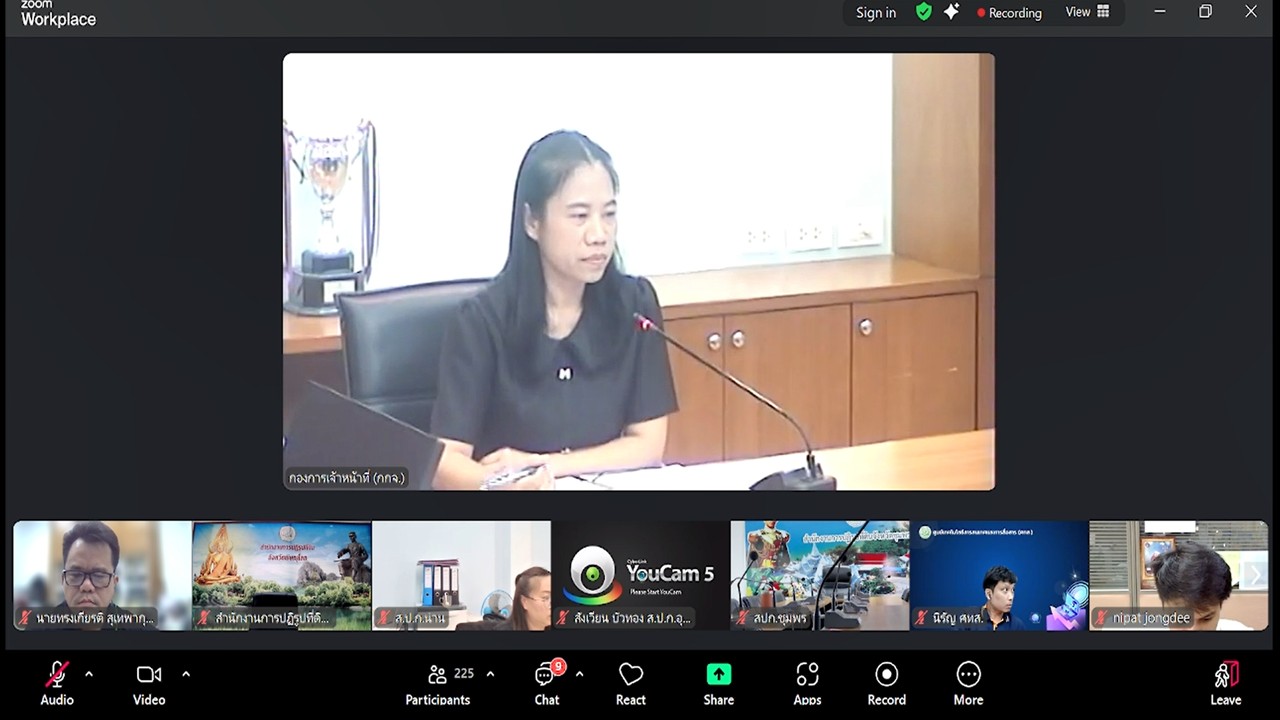Leave the meeting
Screen dimensions: 1280x720
(1225, 683)
